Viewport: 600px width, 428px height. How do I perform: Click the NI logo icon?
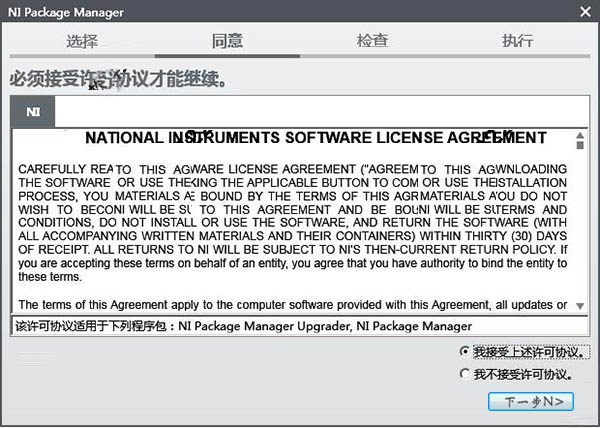click(x=33, y=112)
